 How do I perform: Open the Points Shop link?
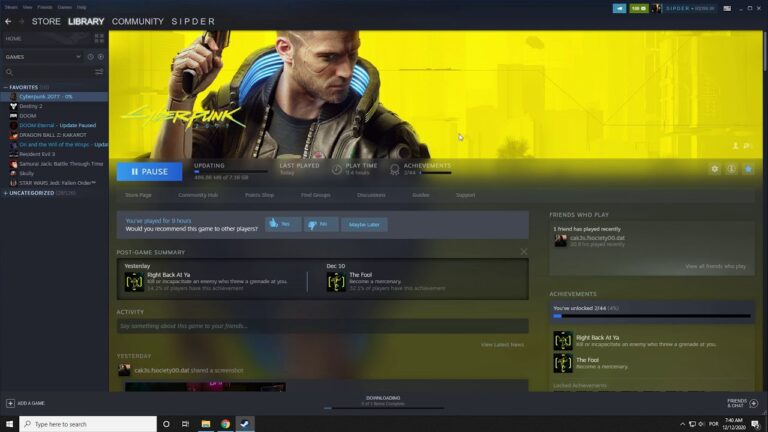click(260, 195)
